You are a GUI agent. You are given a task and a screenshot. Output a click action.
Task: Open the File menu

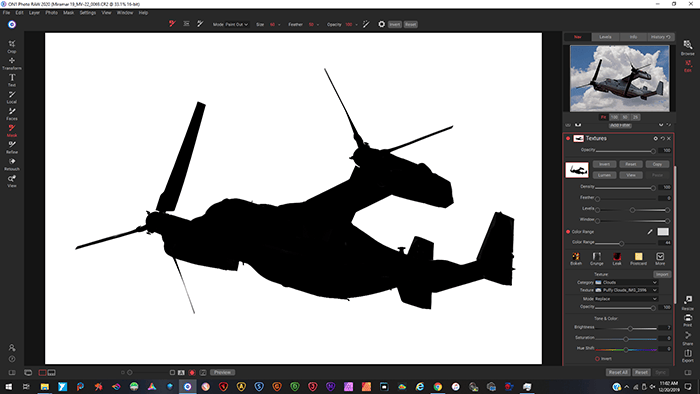coord(6,12)
